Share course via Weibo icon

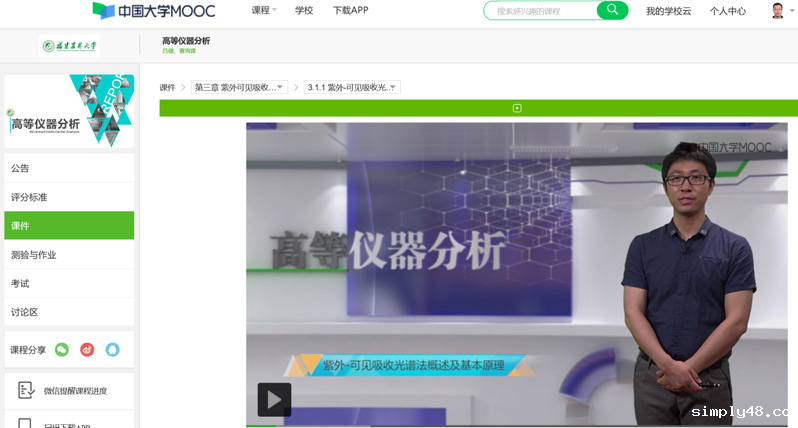pos(87,349)
